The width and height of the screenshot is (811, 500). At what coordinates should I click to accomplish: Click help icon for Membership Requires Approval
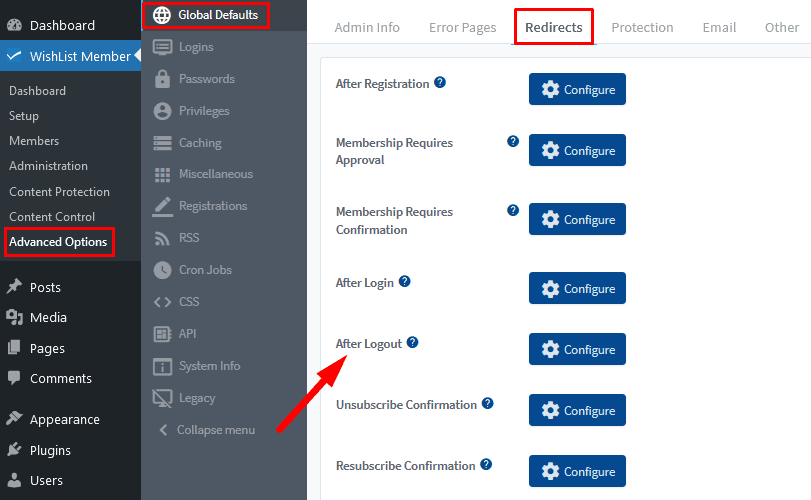(x=513, y=142)
